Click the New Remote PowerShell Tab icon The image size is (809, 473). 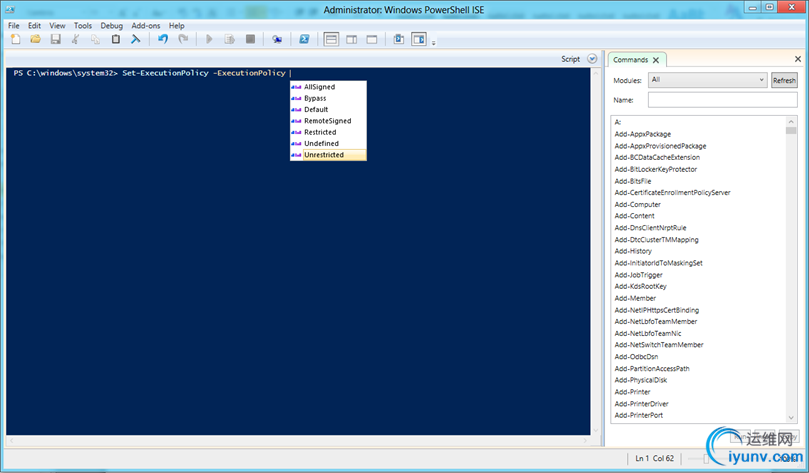[x=277, y=39]
